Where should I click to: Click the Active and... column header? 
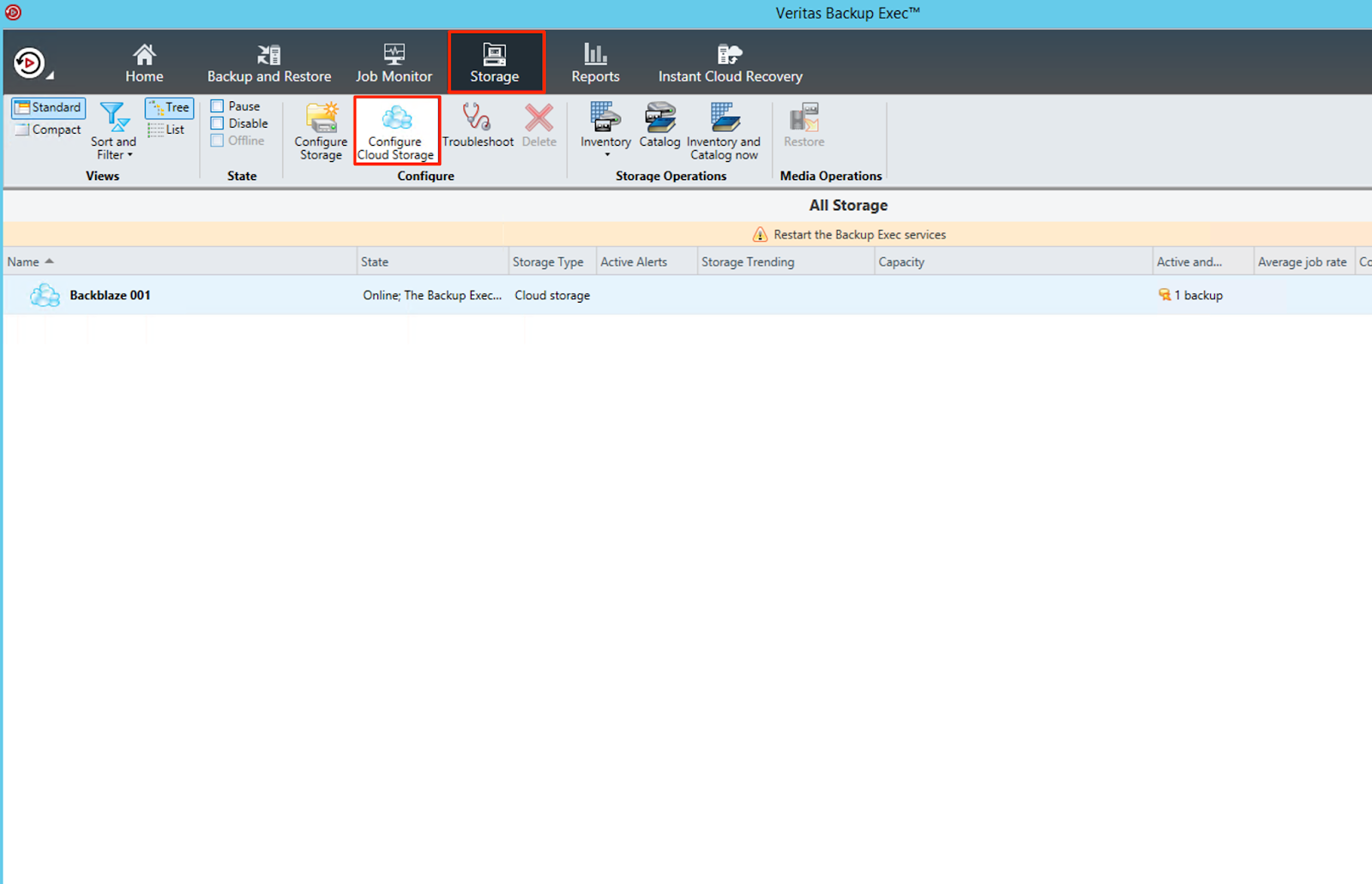pyautogui.click(x=1202, y=262)
